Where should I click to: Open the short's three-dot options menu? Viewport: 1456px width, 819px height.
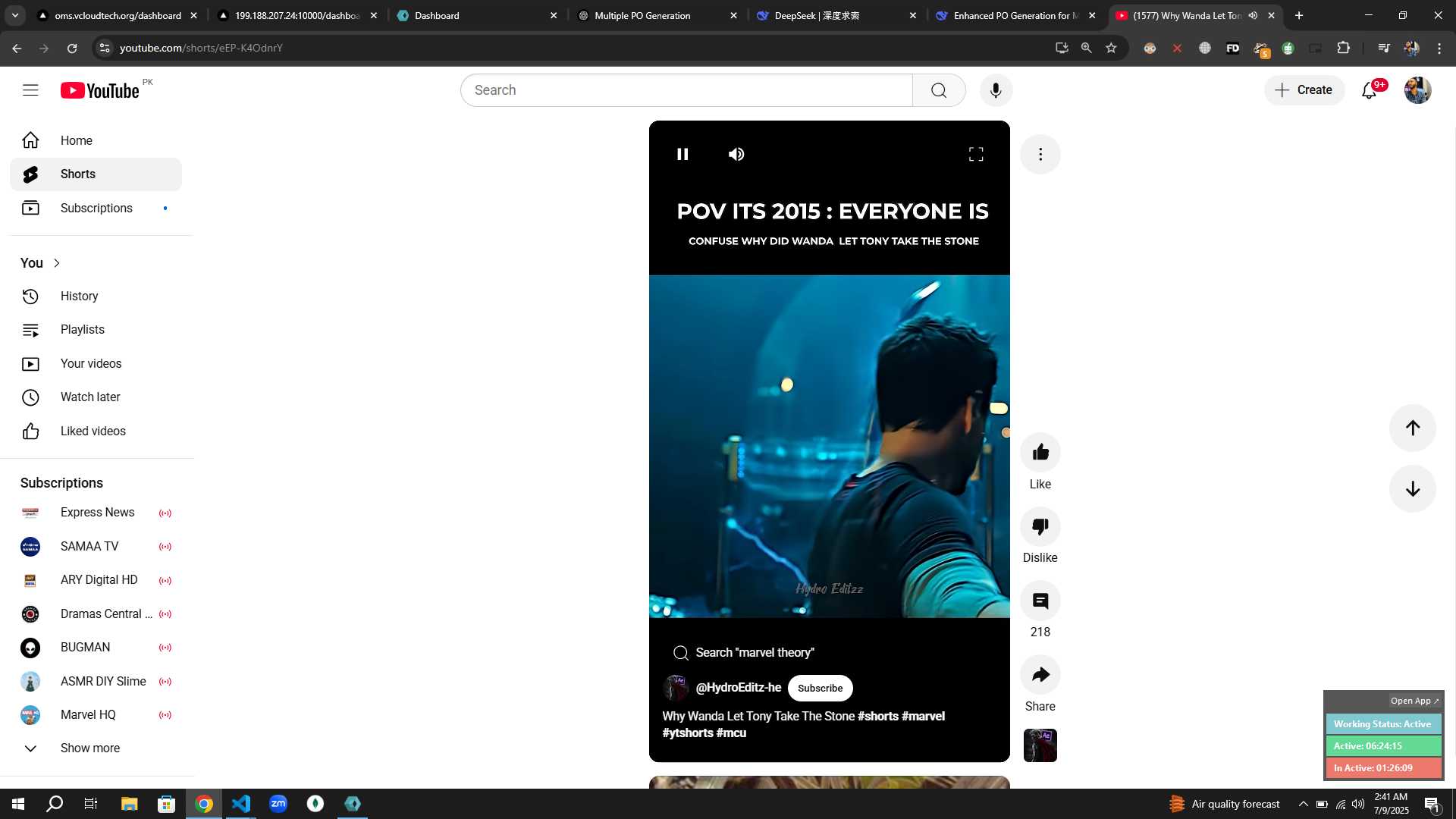tap(1040, 154)
